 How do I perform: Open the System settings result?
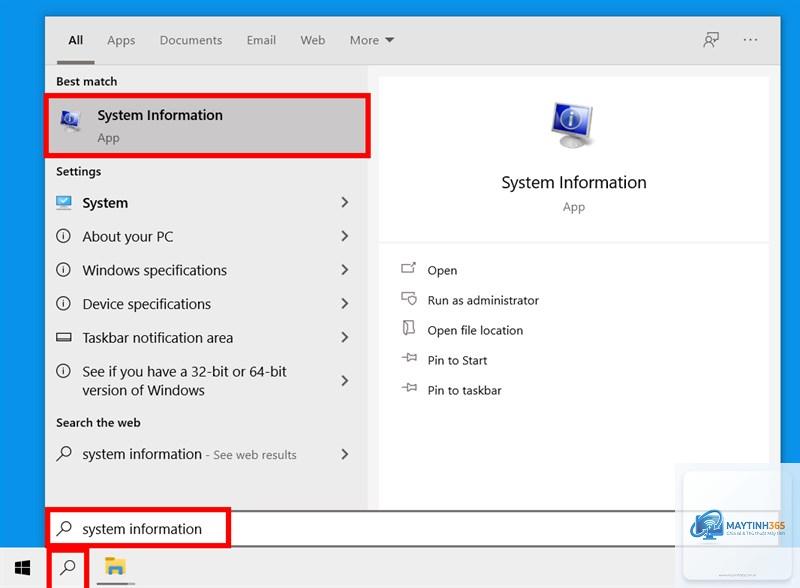tap(204, 203)
